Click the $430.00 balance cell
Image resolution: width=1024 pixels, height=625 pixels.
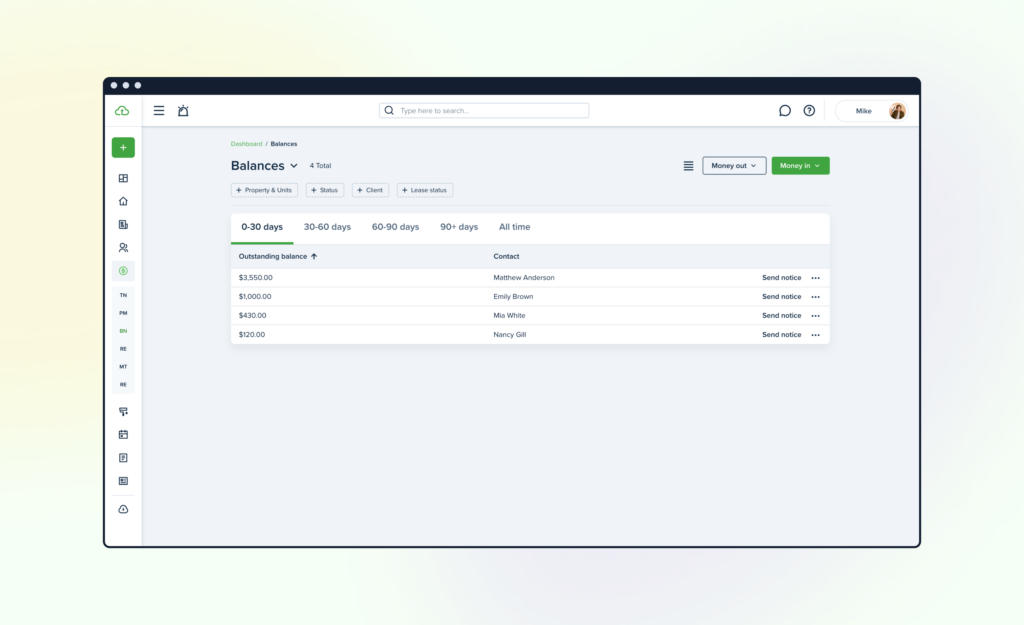pos(253,315)
